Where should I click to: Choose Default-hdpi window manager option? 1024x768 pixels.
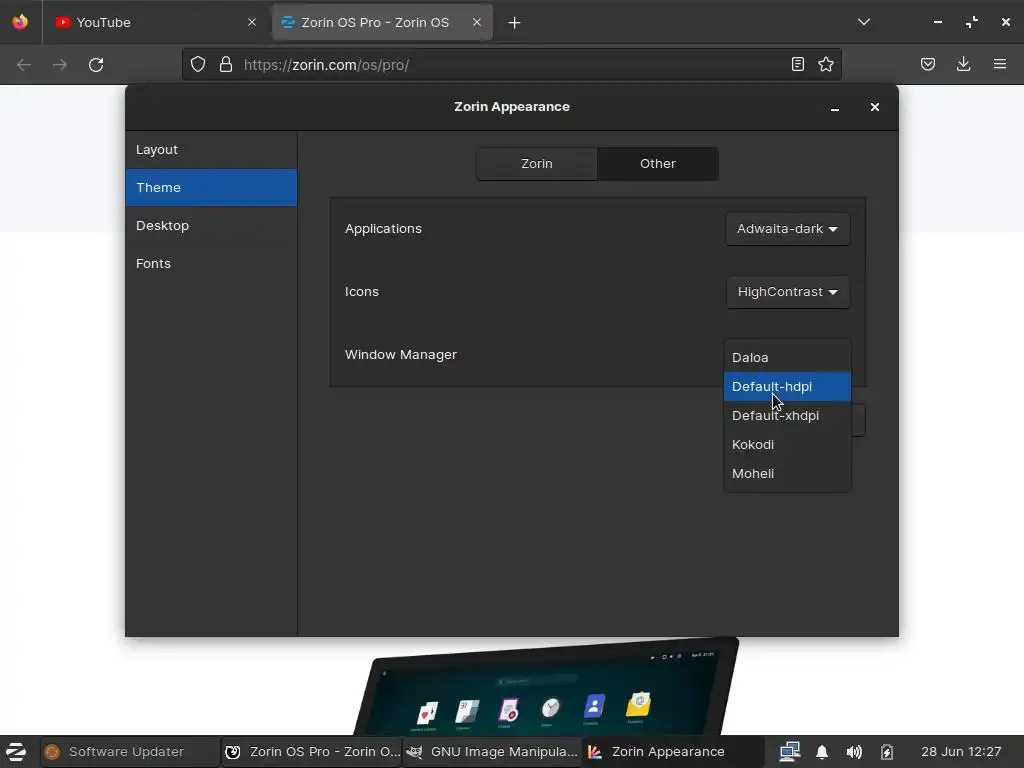(788, 387)
